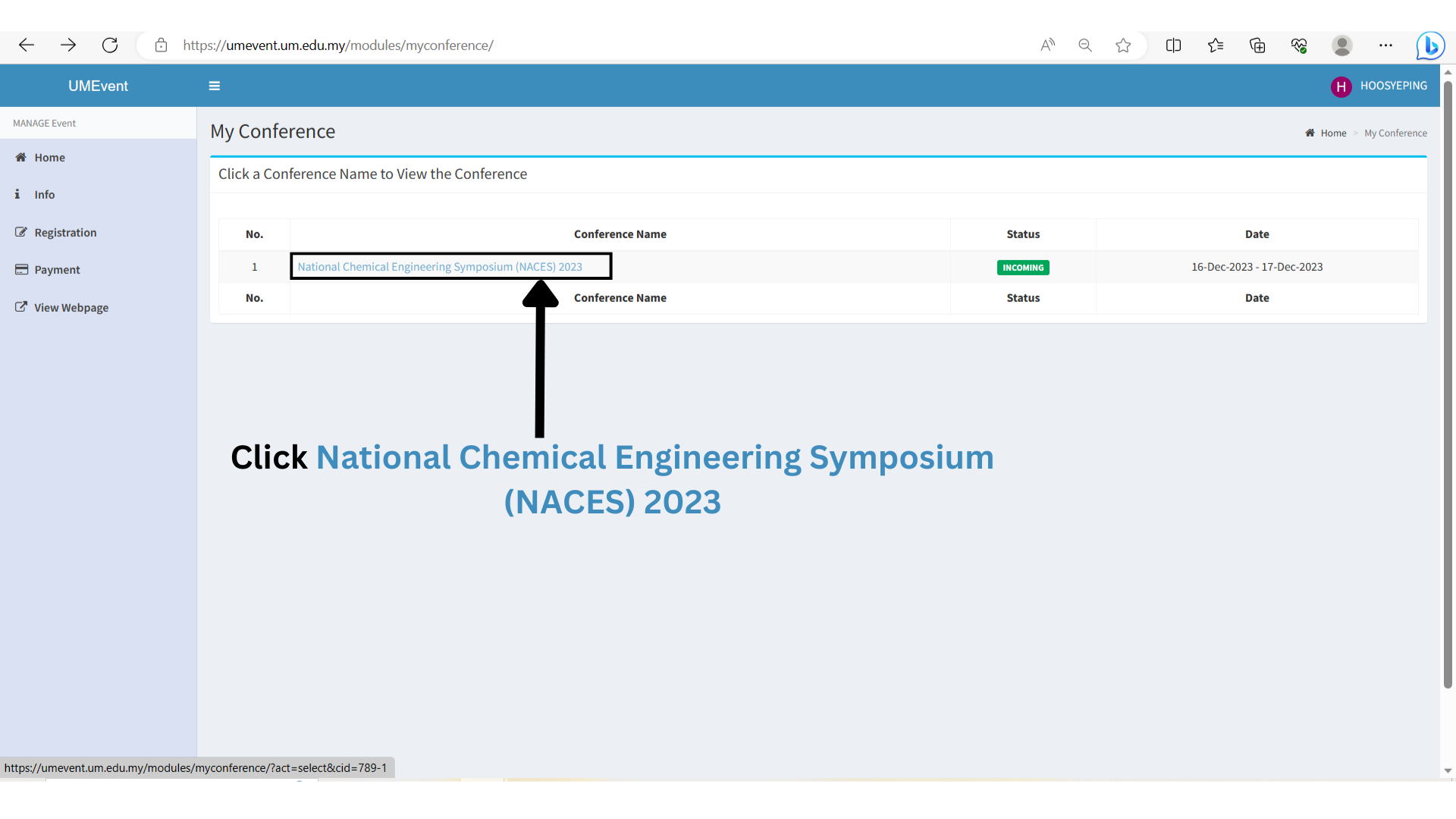Open HOOSYEPING user account menu
The width and height of the screenshot is (1456, 819).
[1379, 86]
